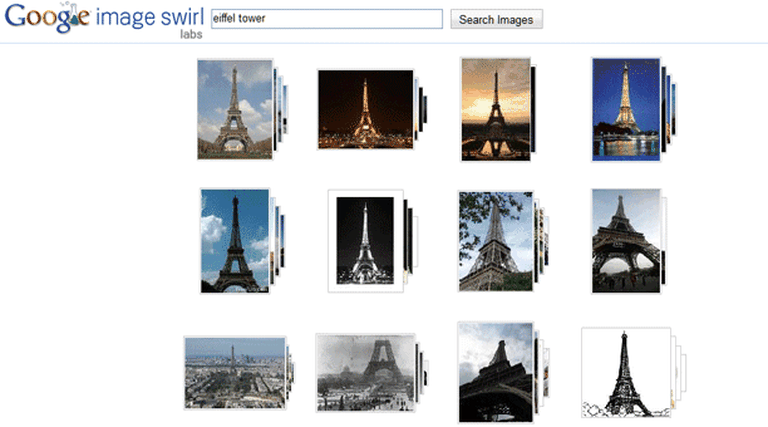Open the sunset silhouette tower with reflection thumbnail
The image size is (768, 427).
coord(495,109)
